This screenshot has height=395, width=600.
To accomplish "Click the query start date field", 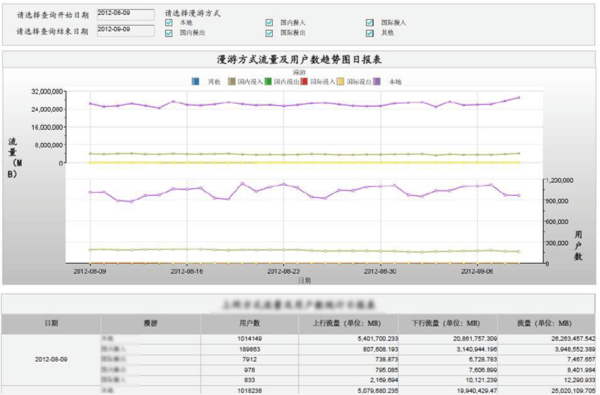I will pos(126,15).
